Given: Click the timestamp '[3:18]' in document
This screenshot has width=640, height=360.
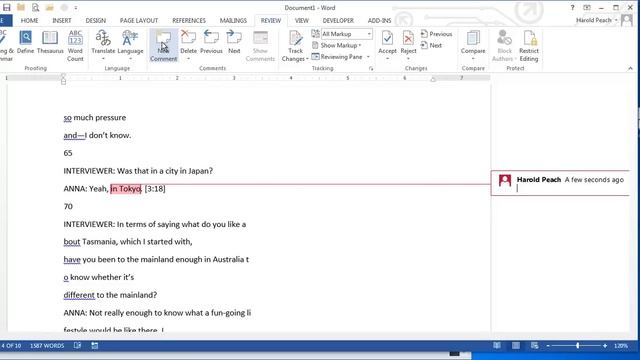Looking at the screenshot, I should (155, 189).
